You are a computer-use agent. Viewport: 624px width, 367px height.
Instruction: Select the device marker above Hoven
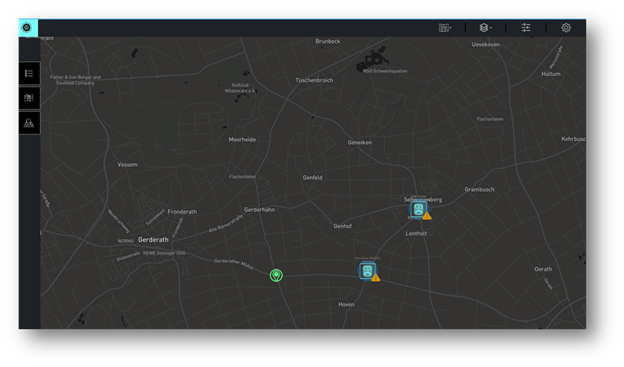pyautogui.click(x=367, y=271)
